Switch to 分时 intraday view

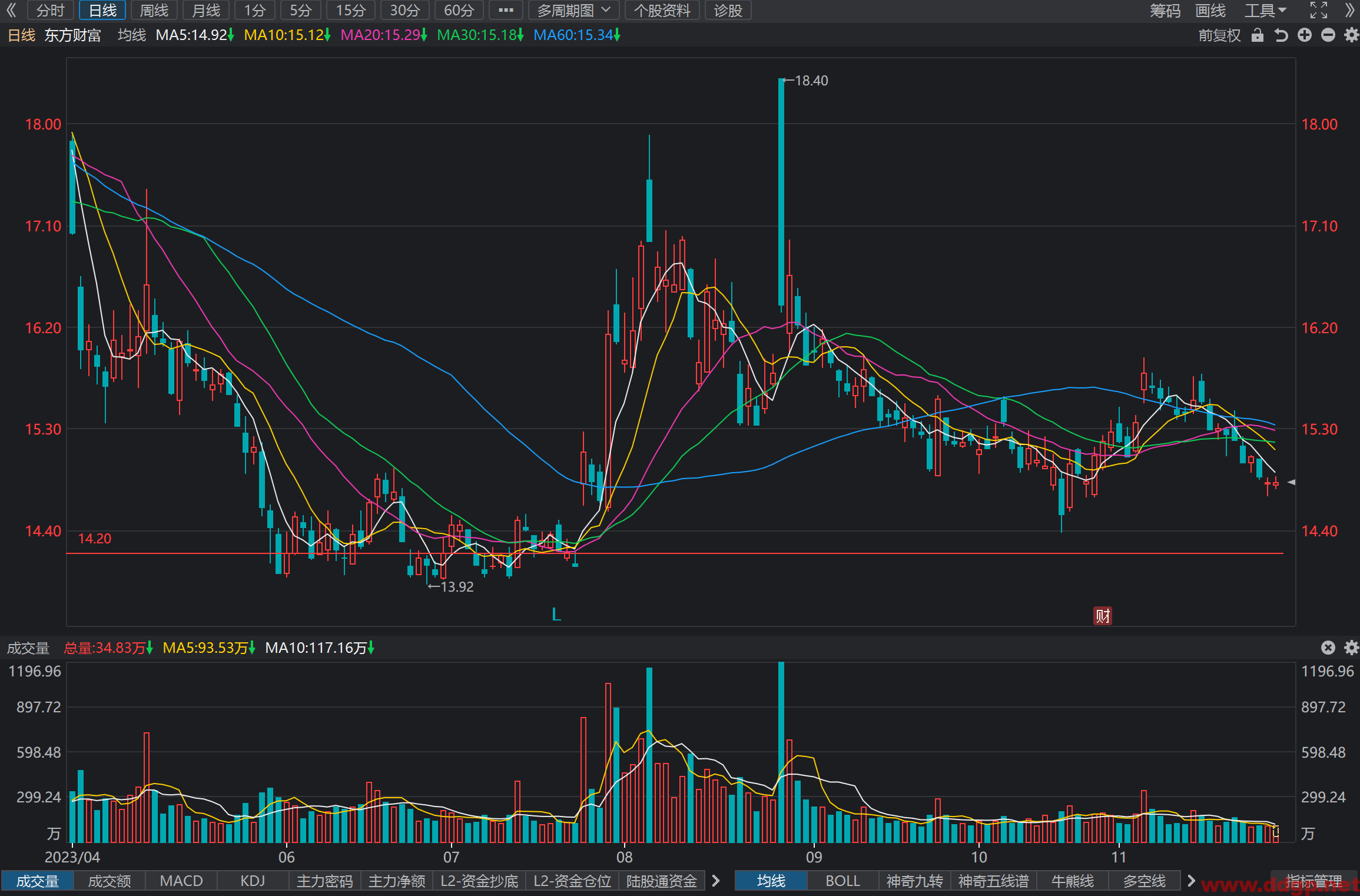tap(50, 10)
